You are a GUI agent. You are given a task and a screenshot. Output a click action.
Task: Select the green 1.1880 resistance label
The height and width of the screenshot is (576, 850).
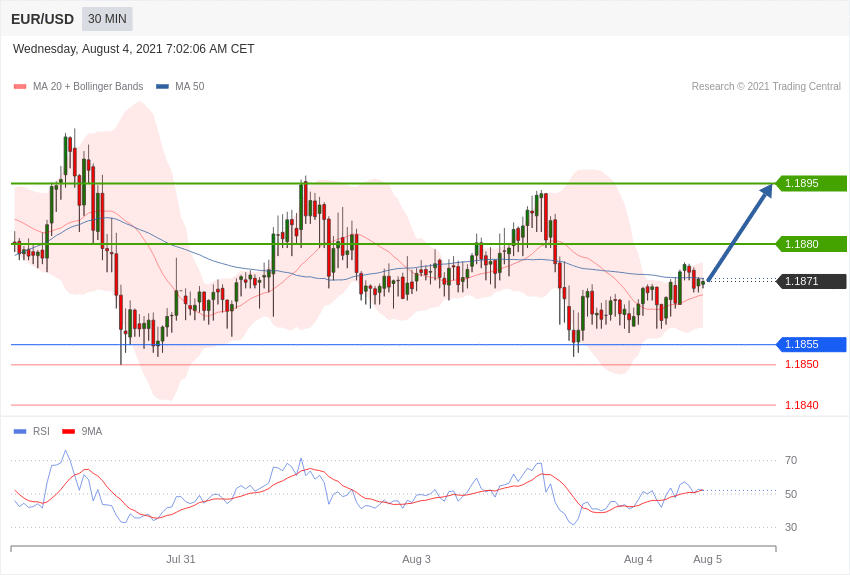pyautogui.click(x=812, y=244)
